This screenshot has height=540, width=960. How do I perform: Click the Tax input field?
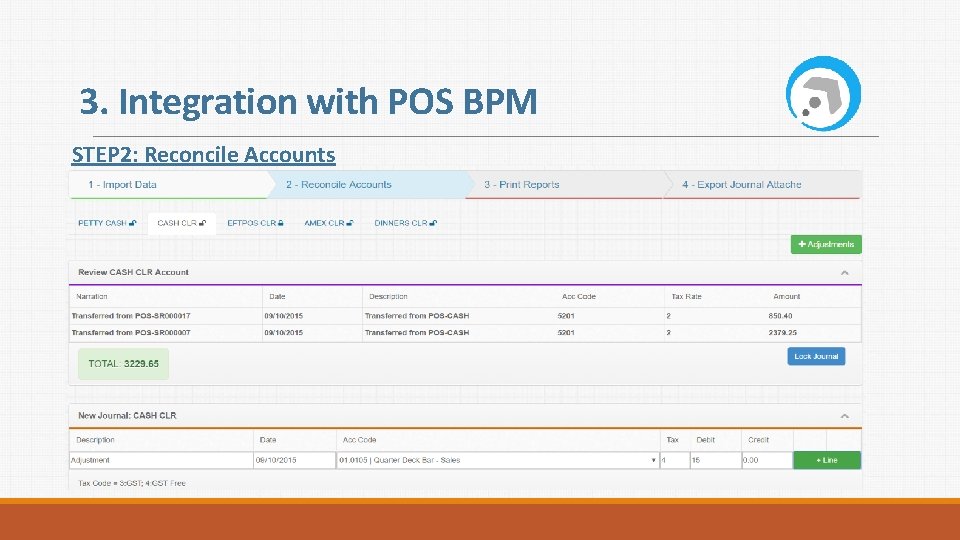tap(675, 460)
